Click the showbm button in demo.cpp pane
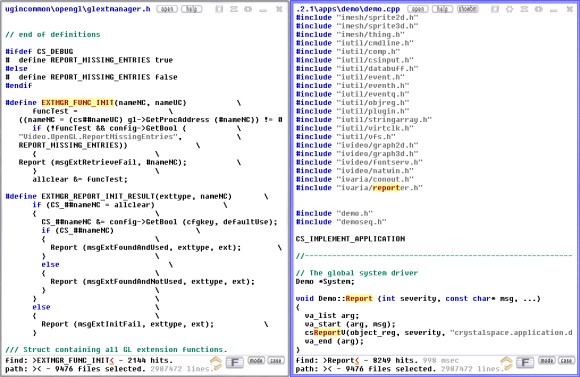 tap(468, 9)
